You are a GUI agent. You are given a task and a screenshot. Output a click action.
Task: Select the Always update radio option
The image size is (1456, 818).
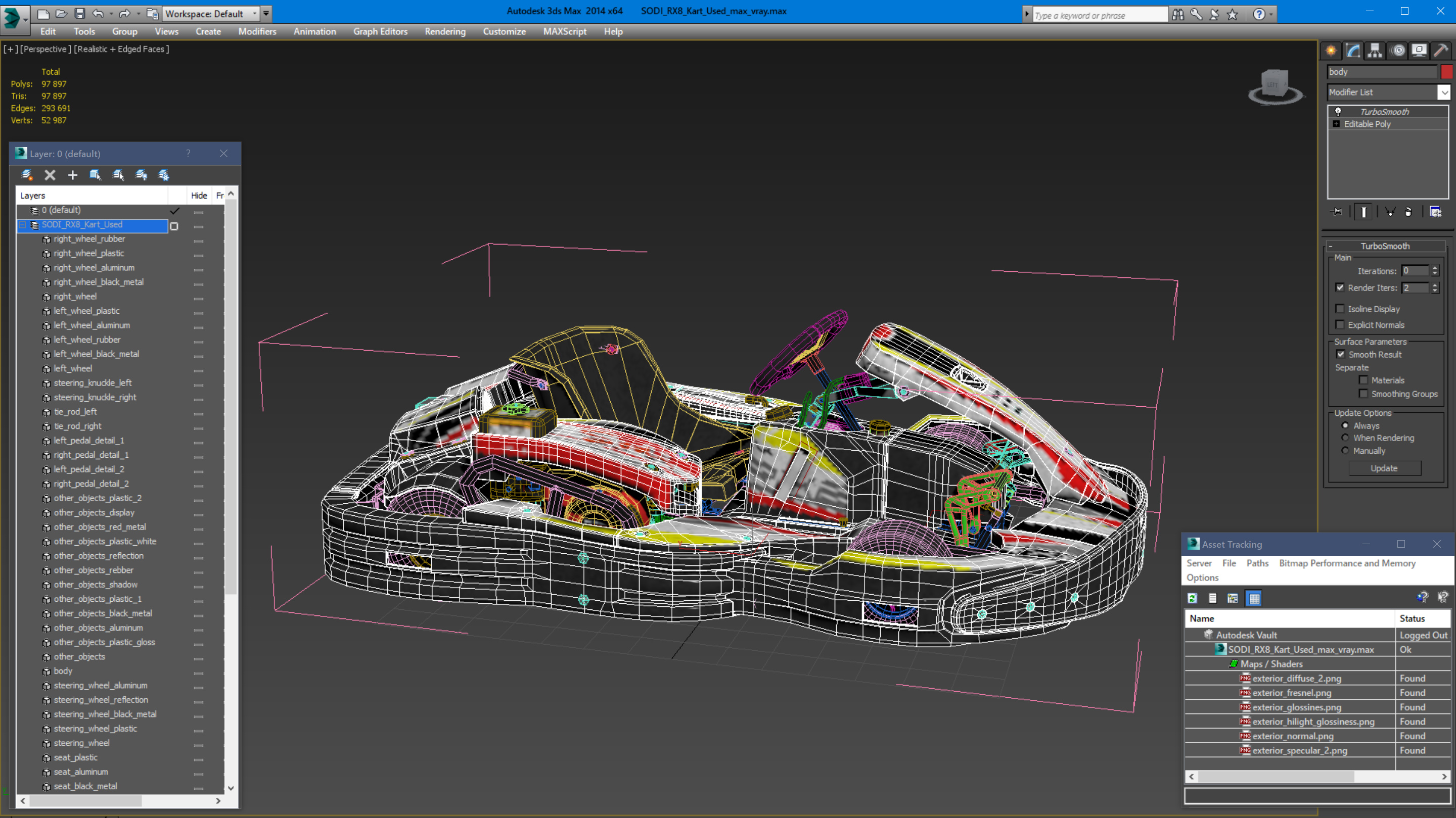pyautogui.click(x=1345, y=425)
